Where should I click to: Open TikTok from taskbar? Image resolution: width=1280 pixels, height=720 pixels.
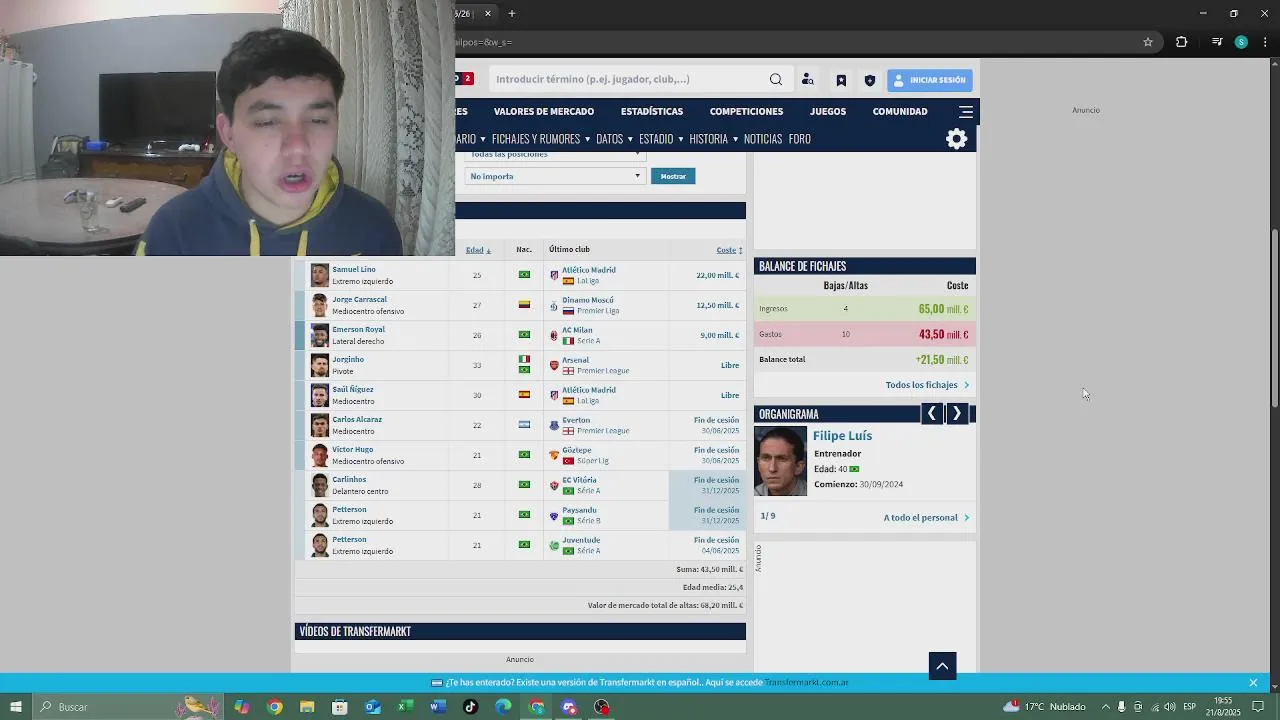471,707
